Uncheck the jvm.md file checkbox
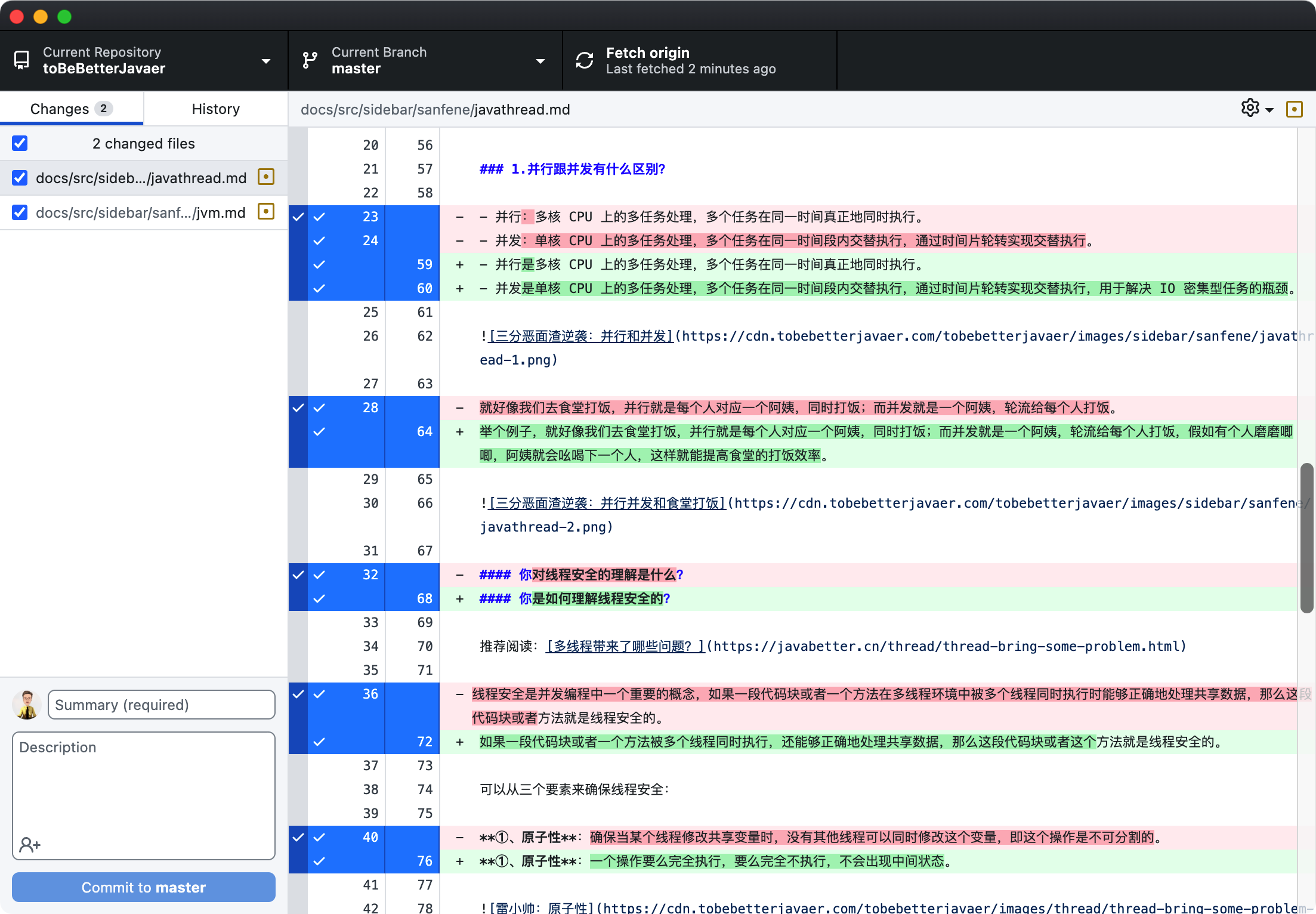The image size is (1316, 914). pos(20,212)
